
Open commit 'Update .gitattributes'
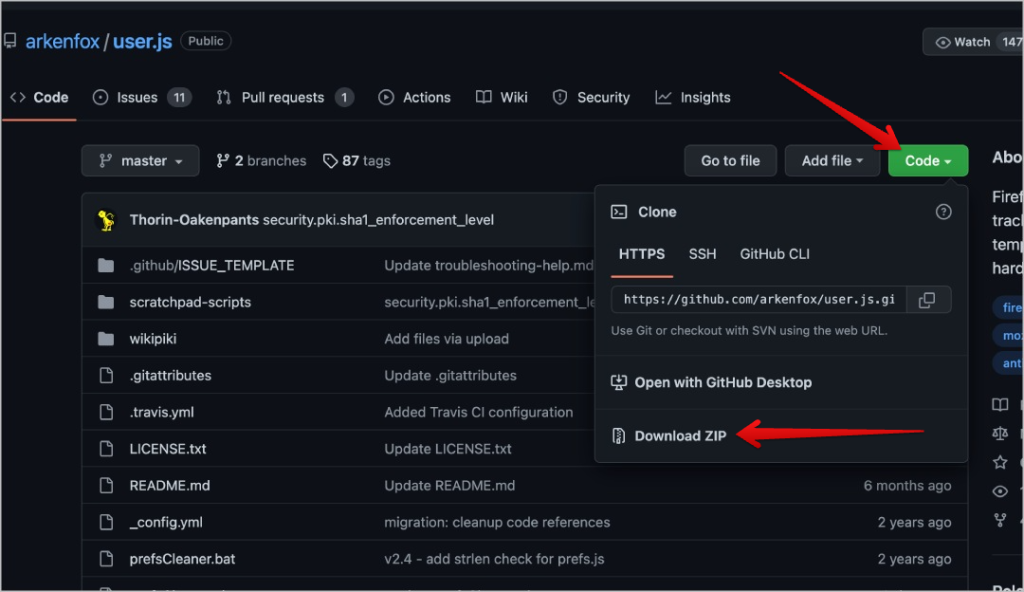pyautogui.click(x=451, y=375)
